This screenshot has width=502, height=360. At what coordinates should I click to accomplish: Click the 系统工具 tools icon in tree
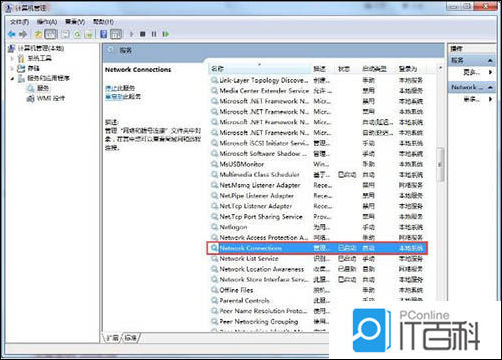coord(21,58)
